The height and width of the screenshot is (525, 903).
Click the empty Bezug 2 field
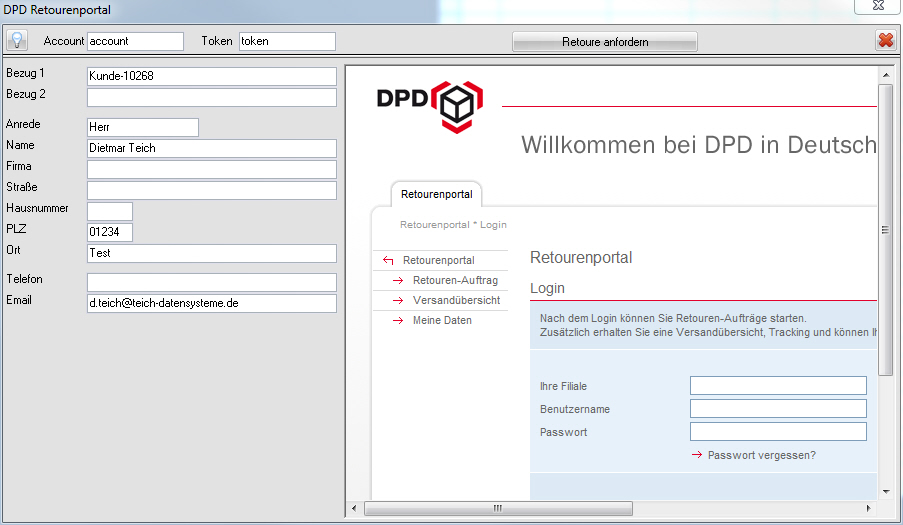(x=212, y=97)
